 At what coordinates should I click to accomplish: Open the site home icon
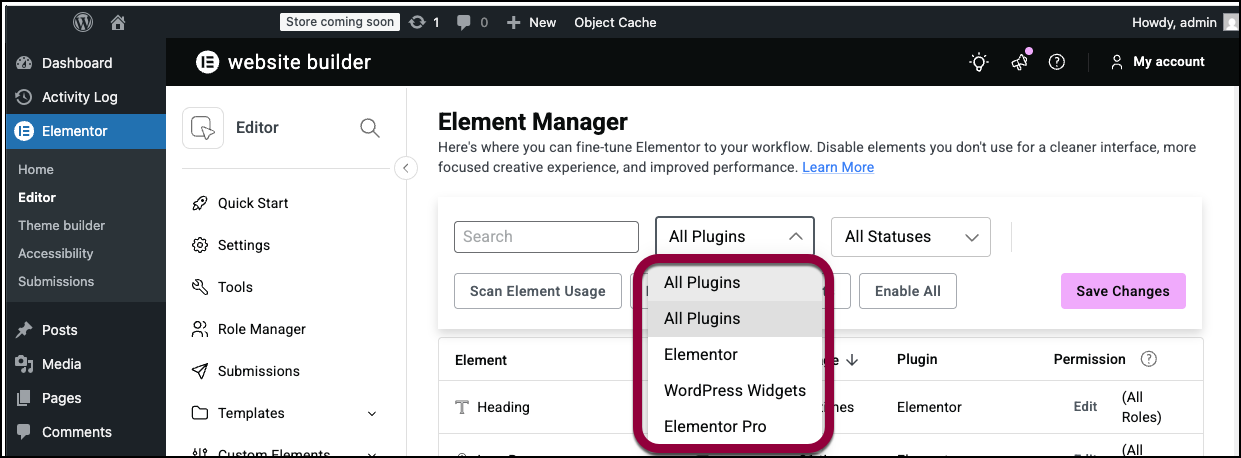pos(118,22)
